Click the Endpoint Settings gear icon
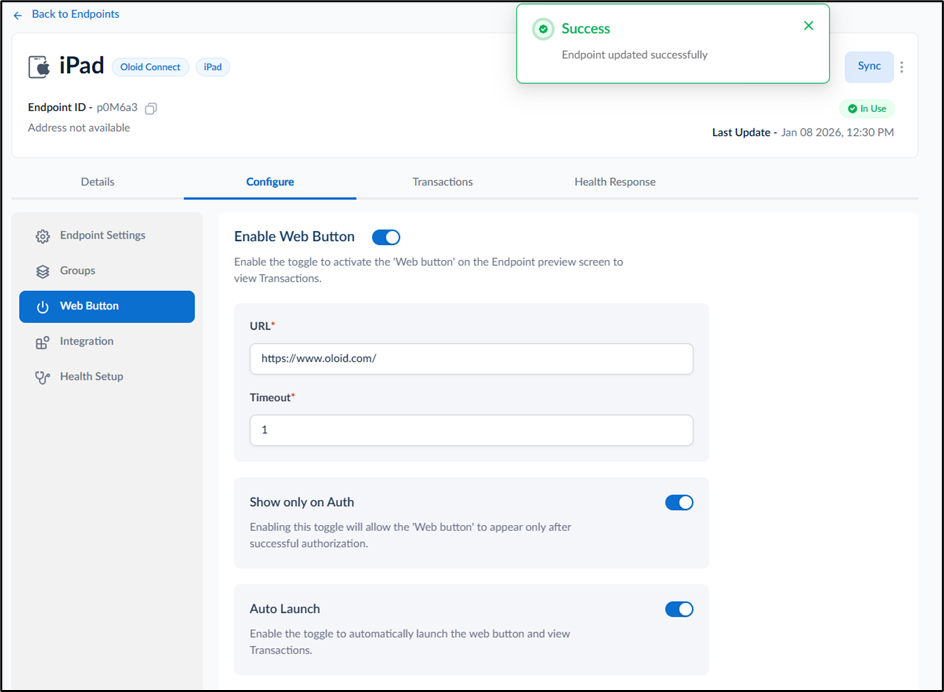This screenshot has height=692, width=944. [x=42, y=237]
